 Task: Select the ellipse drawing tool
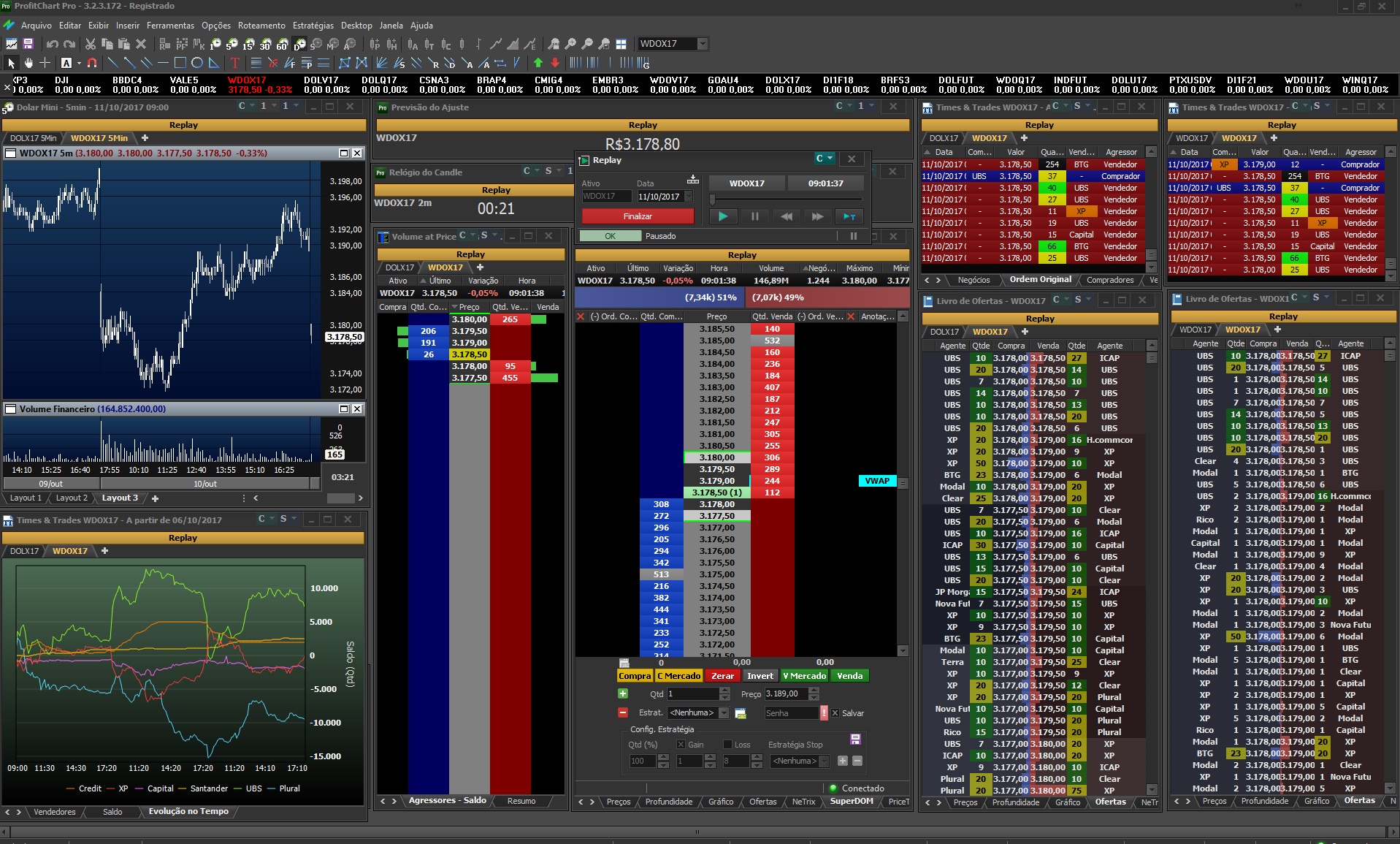click(x=196, y=63)
